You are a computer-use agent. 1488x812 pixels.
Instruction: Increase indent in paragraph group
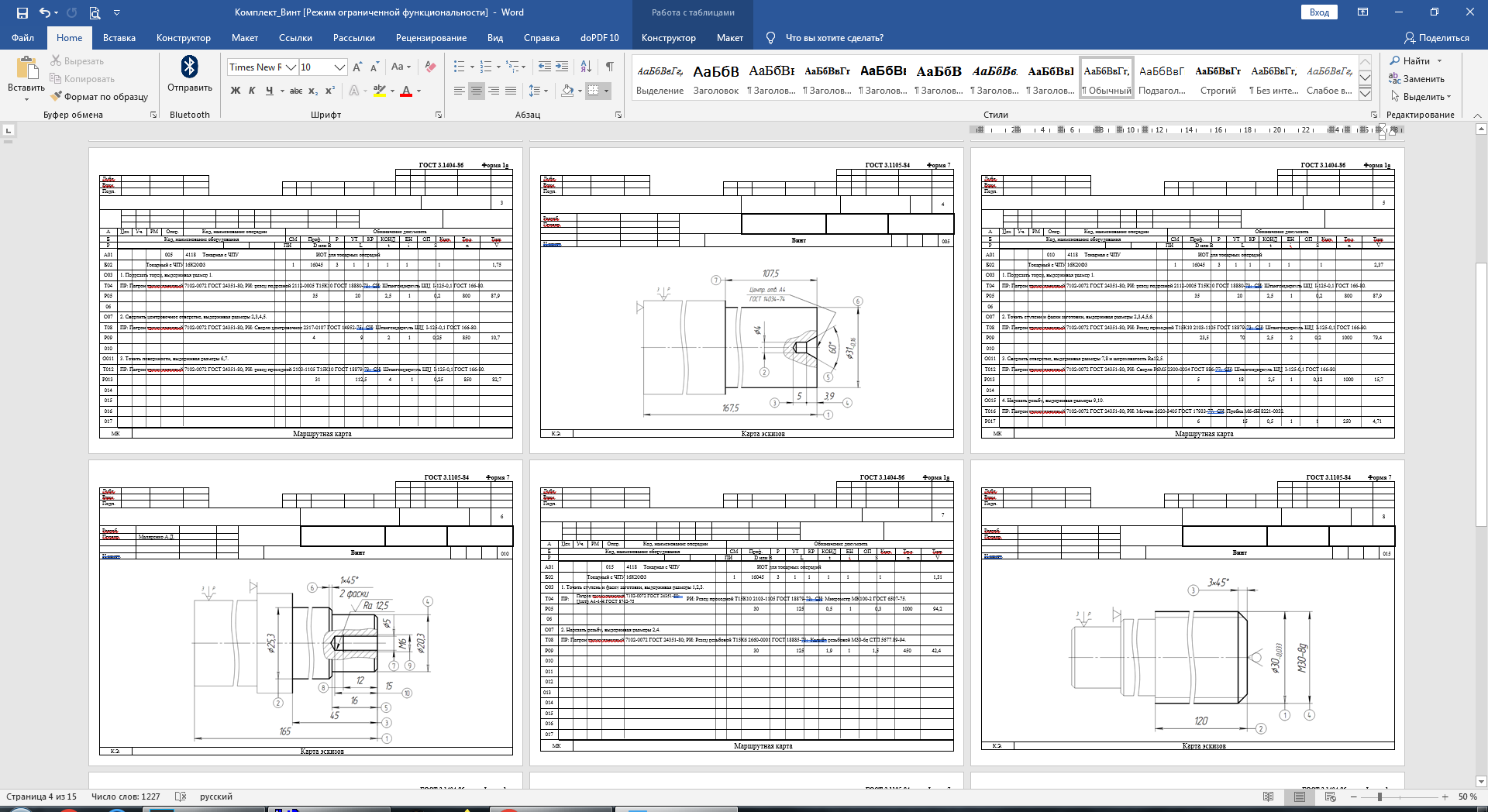(x=563, y=67)
